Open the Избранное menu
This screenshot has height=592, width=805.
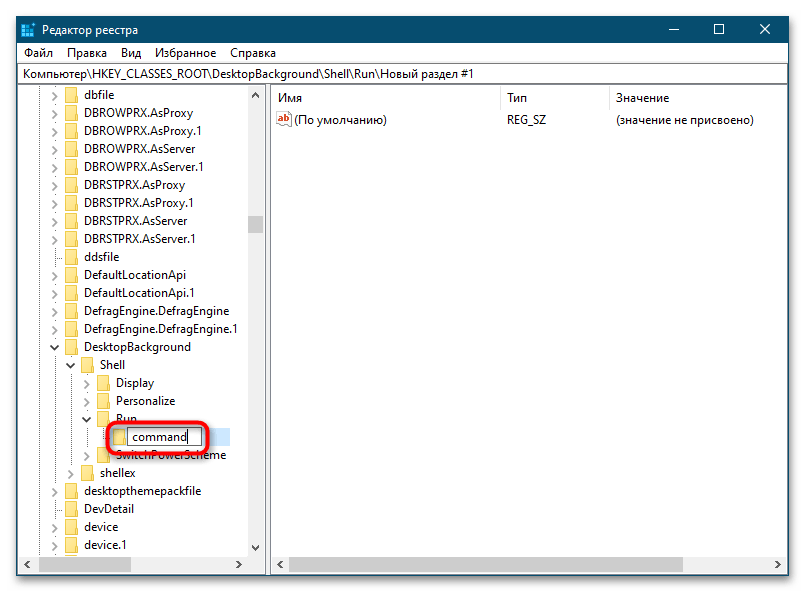coord(185,53)
